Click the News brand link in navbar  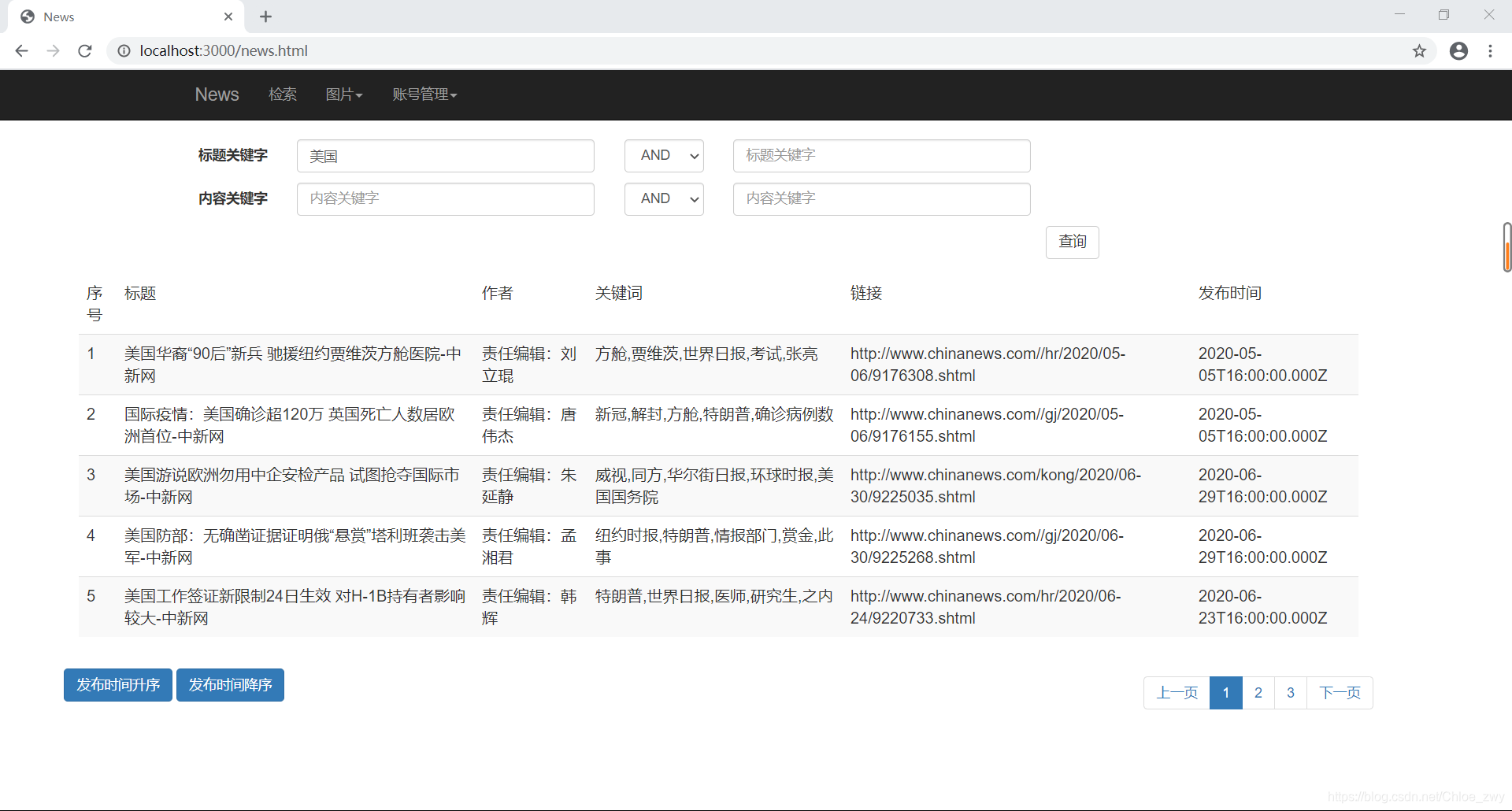217,94
